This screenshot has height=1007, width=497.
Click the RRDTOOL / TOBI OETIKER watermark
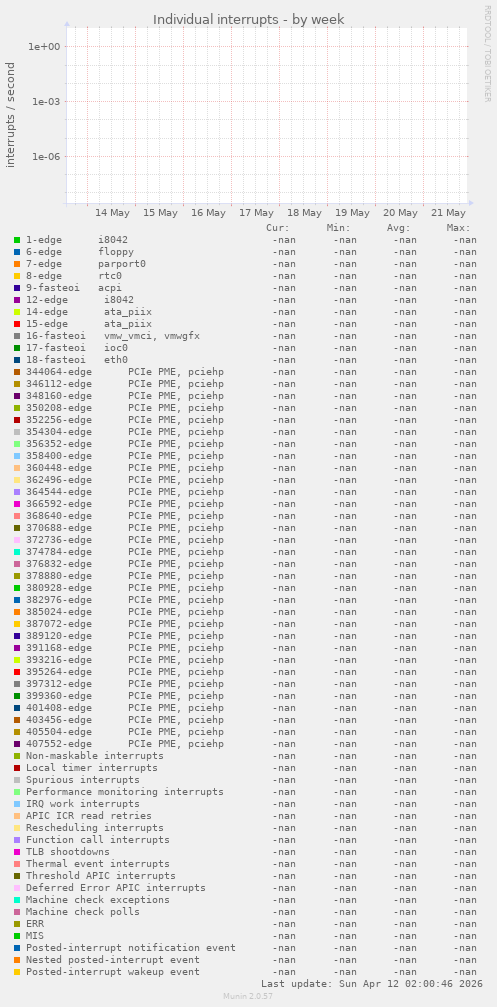click(x=487, y=53)
